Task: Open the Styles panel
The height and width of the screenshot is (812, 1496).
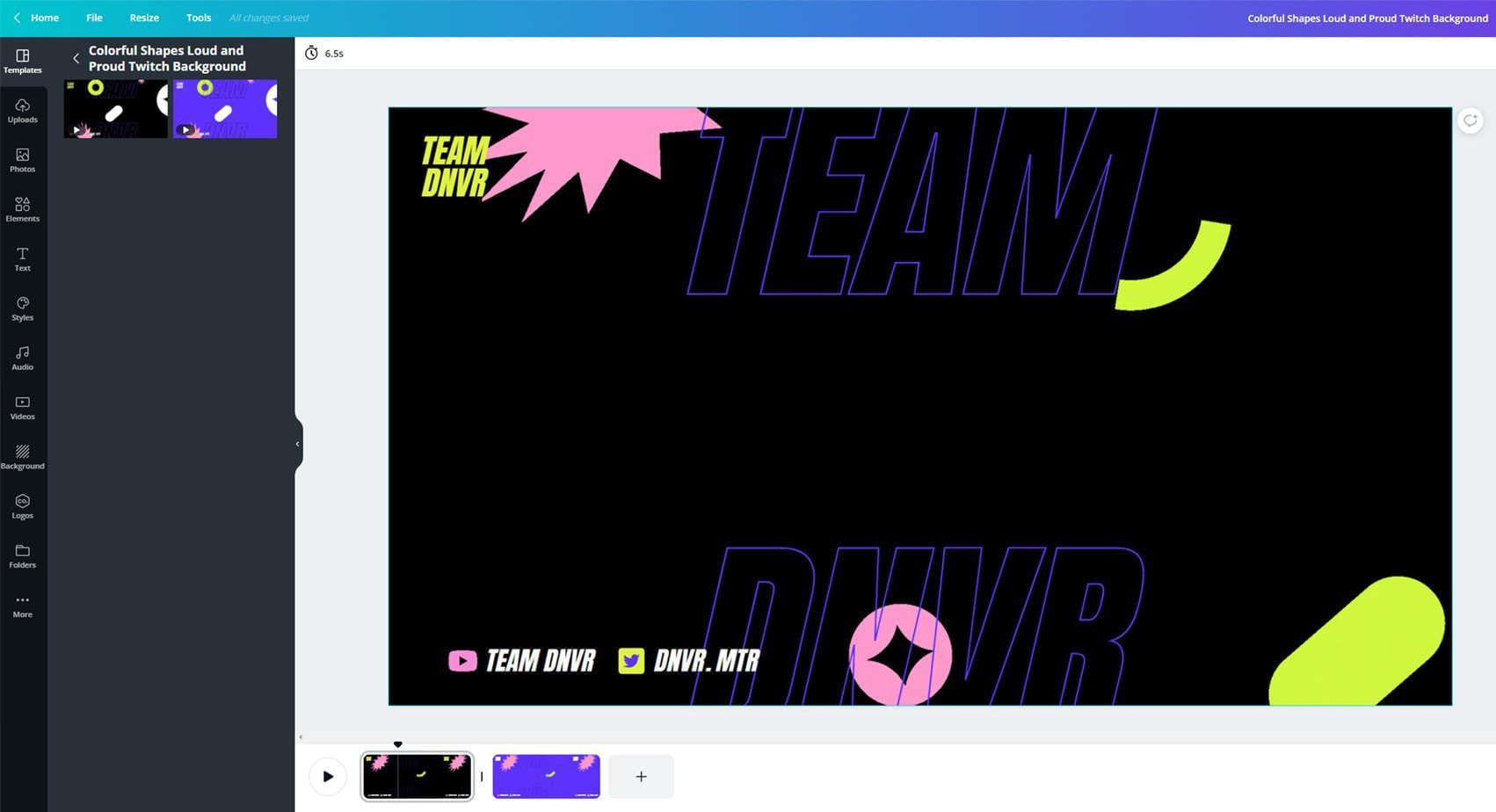Action: coord(22,308)
